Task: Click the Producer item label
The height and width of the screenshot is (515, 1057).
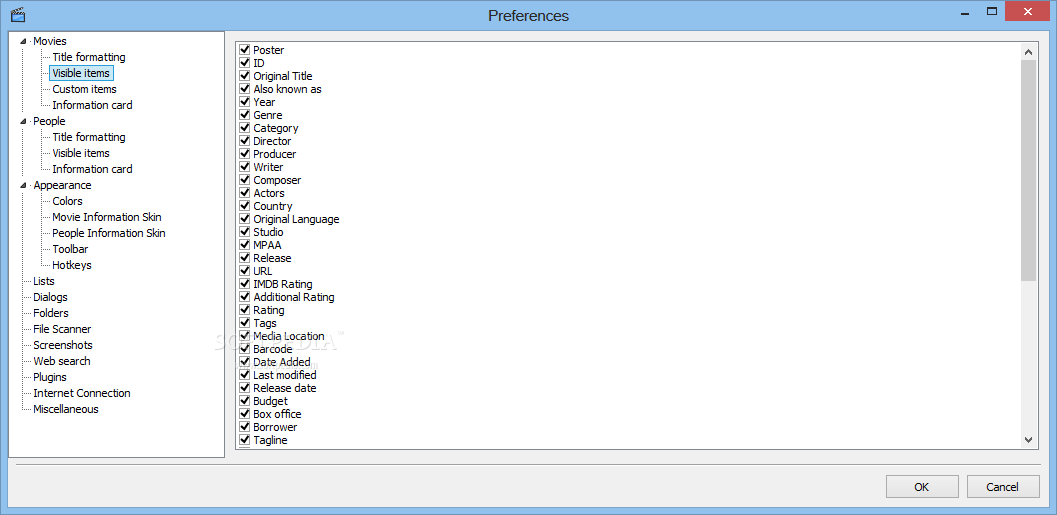Action: (274, 154)
